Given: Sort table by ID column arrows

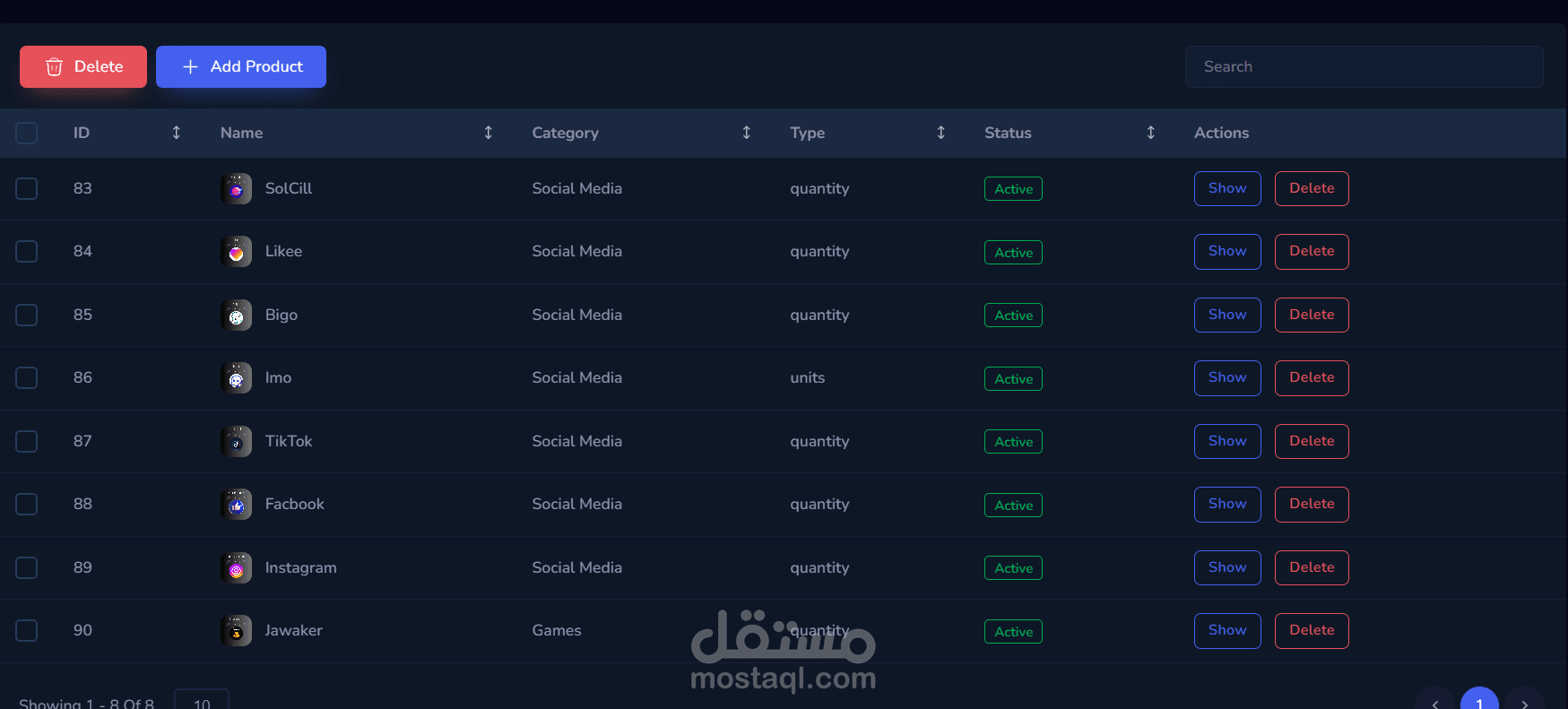Looking at the screenshot, I should 177,133.
